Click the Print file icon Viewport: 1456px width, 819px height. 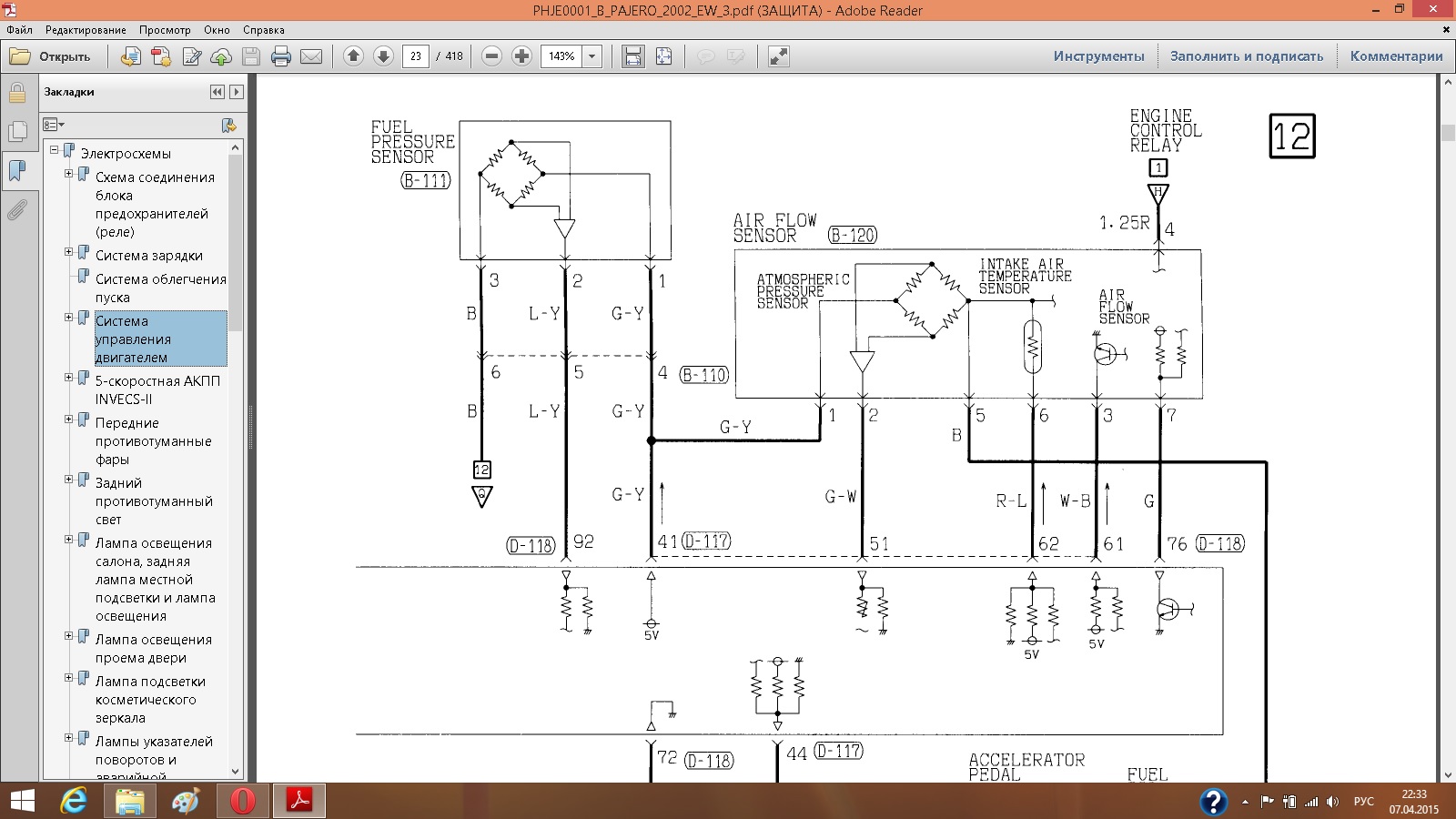[x=281, y=56]
